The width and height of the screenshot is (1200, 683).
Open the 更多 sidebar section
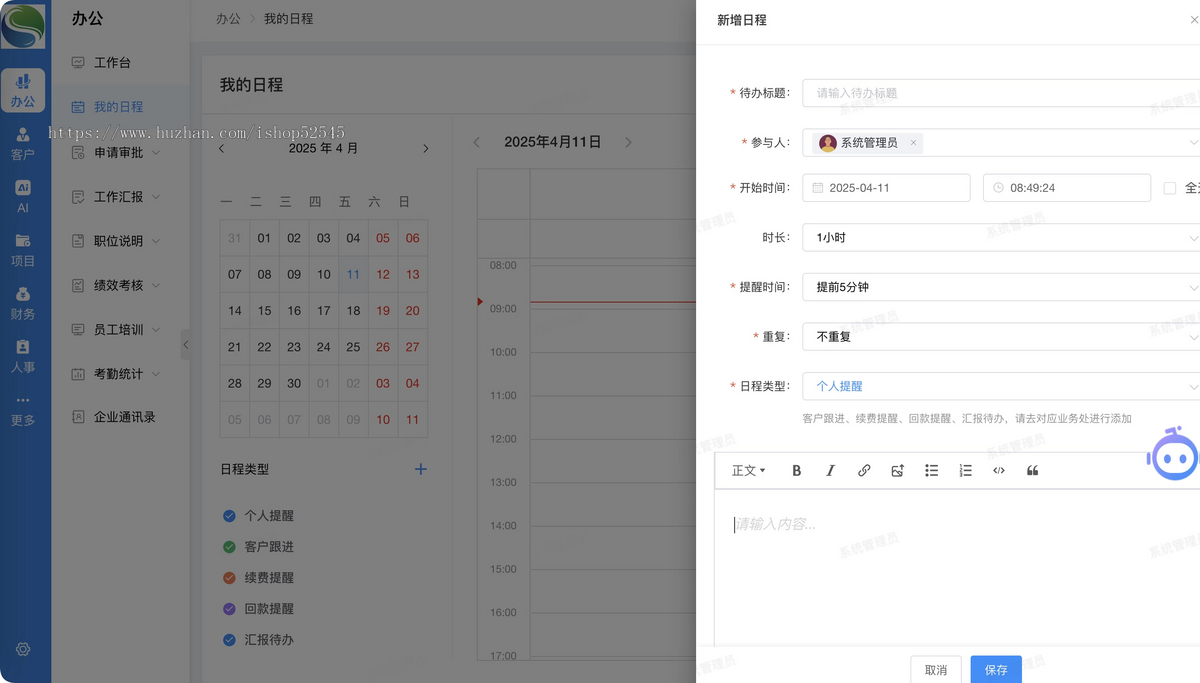tap(23, 410)
